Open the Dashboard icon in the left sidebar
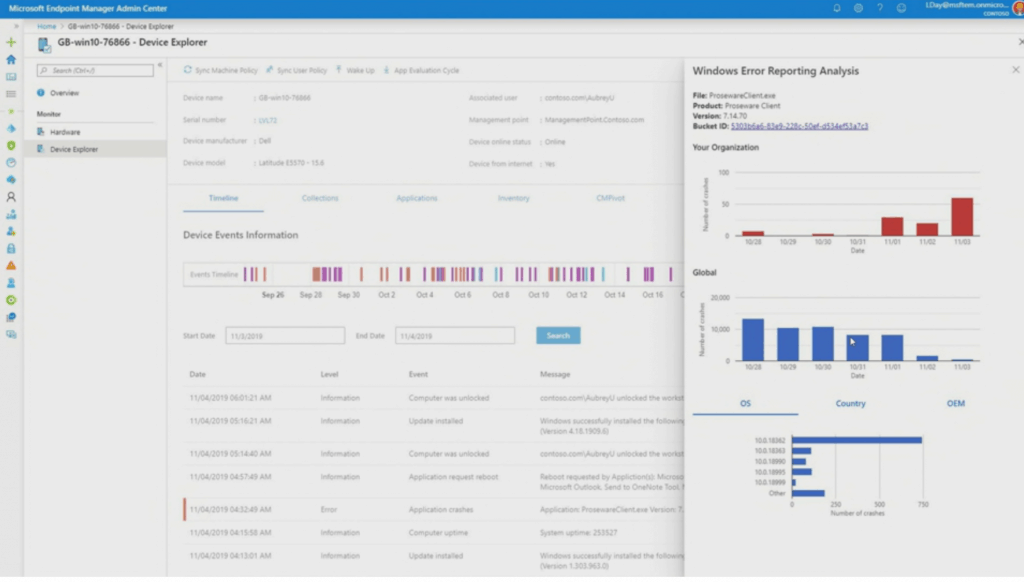1024x582 pixels. pos(11,76)
